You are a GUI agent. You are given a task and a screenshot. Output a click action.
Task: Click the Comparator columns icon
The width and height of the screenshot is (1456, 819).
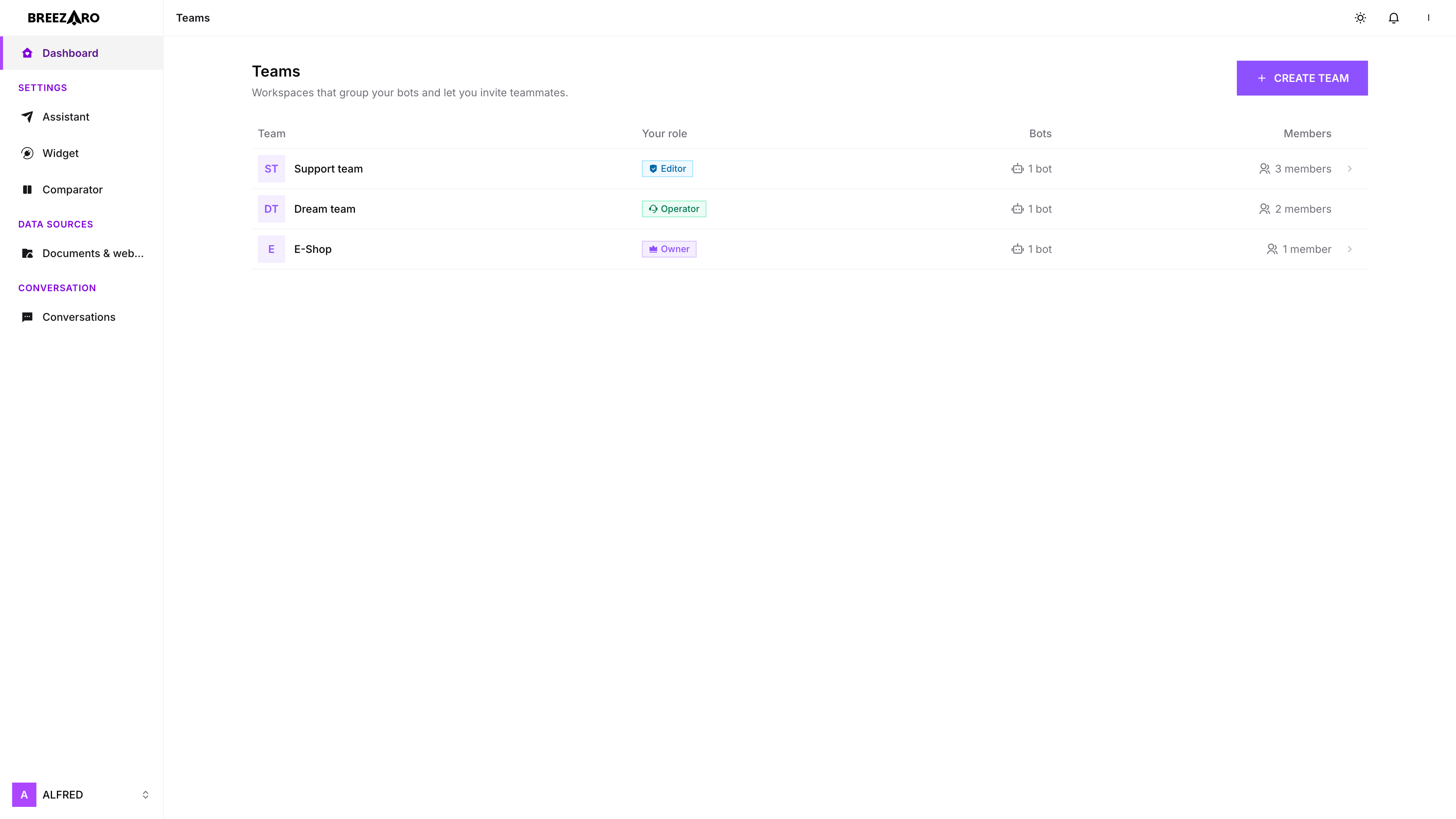27,189
